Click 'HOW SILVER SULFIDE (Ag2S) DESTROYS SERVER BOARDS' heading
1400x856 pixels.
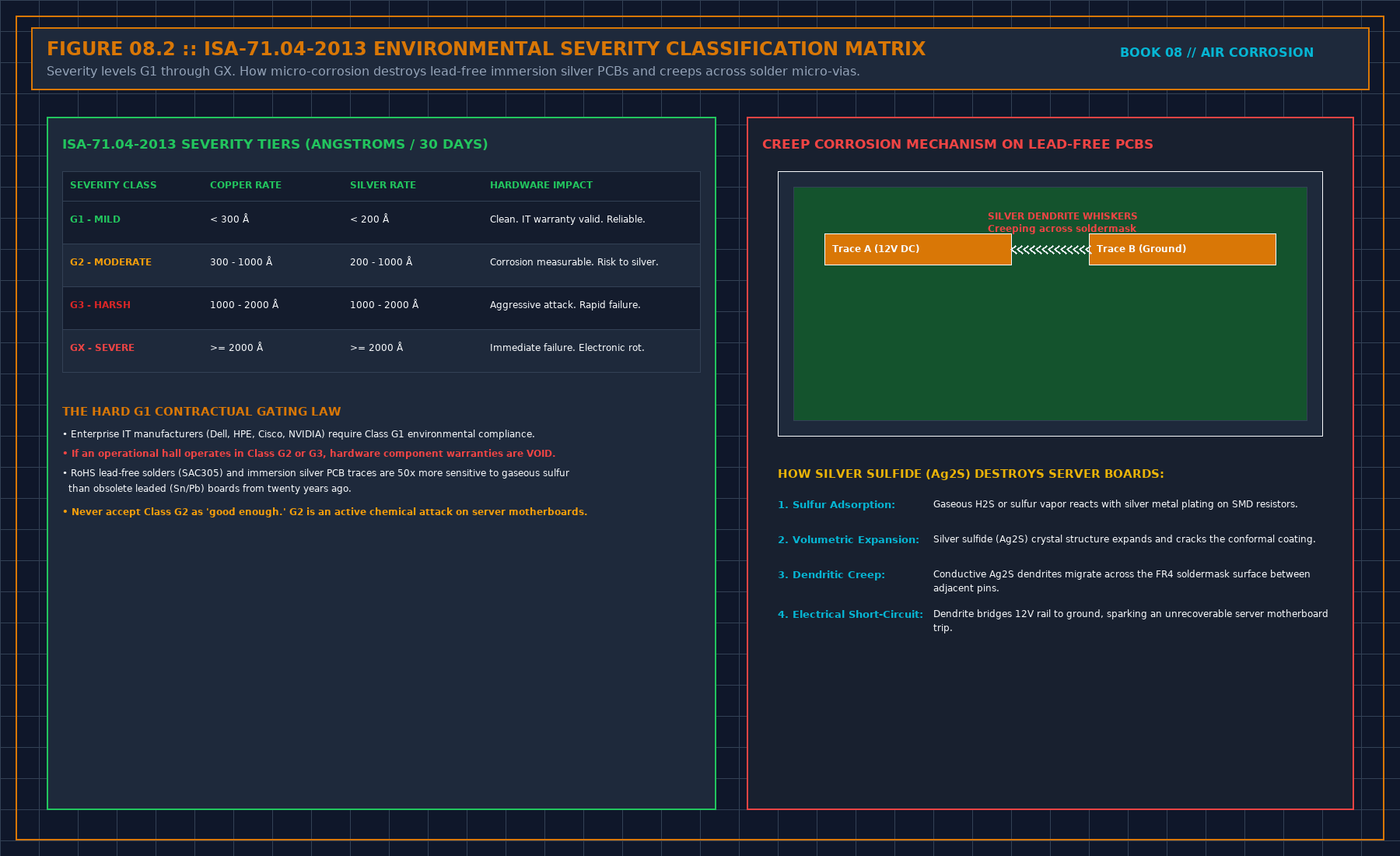971,474
